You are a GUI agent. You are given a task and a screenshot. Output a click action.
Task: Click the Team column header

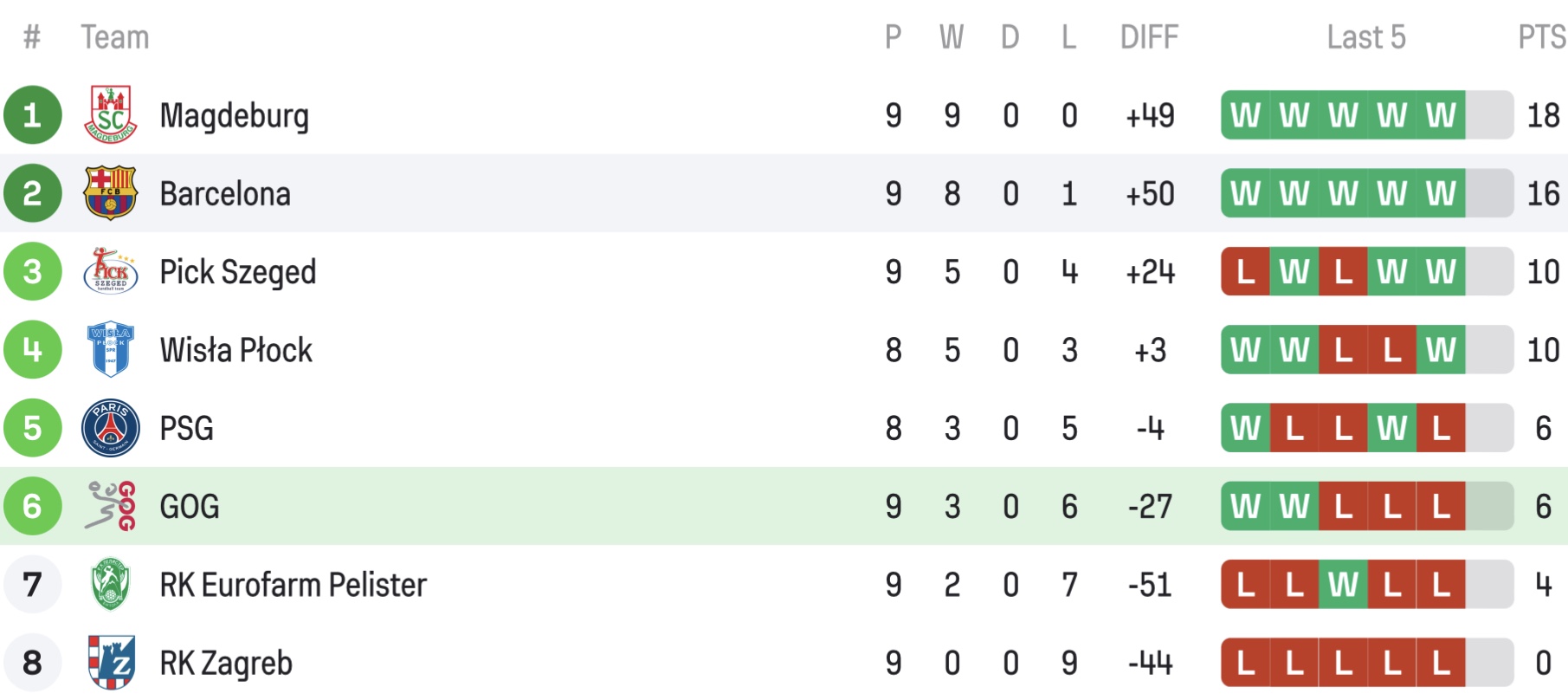point(115,37)
